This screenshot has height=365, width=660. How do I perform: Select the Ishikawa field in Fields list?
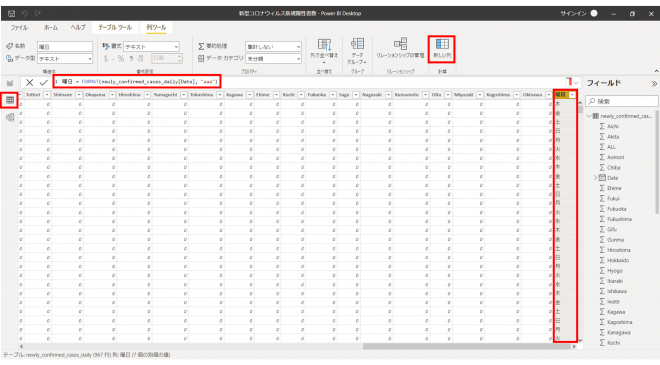click(x=617, y=291)
